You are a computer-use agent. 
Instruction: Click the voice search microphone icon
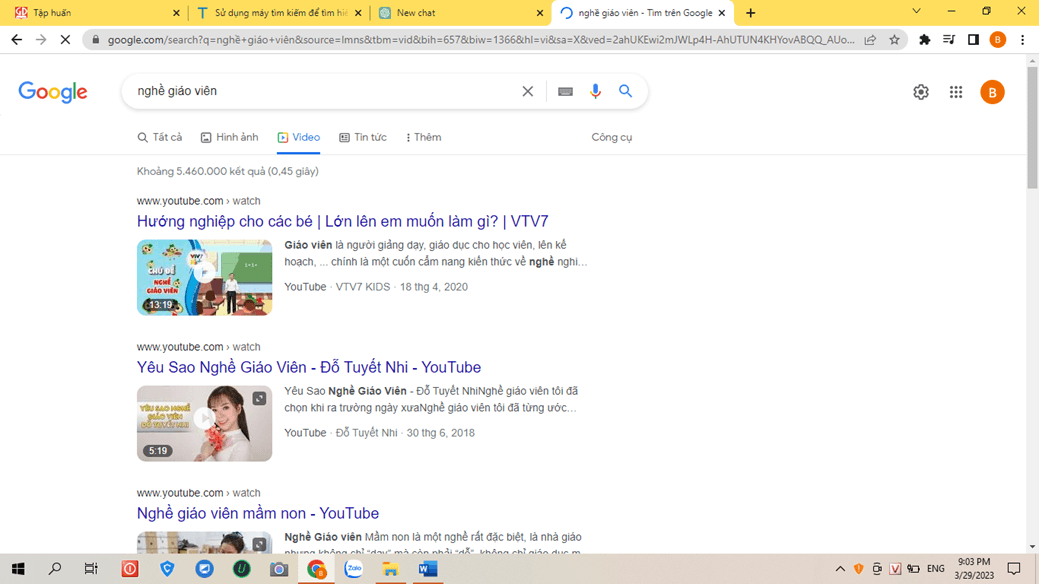(x=595, y=91)
